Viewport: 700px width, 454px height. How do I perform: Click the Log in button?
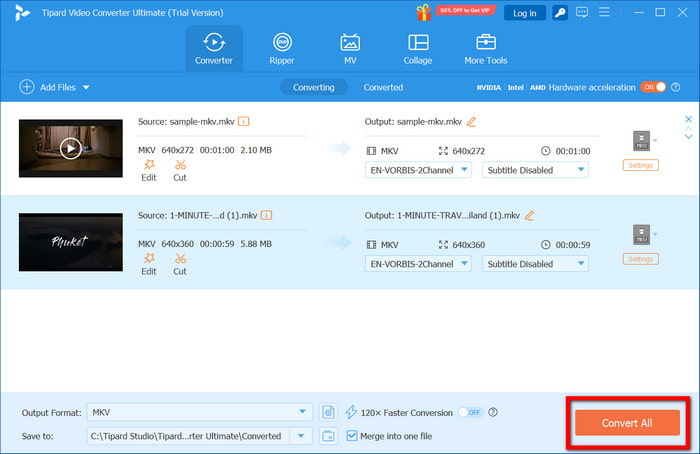pos(524,13)
